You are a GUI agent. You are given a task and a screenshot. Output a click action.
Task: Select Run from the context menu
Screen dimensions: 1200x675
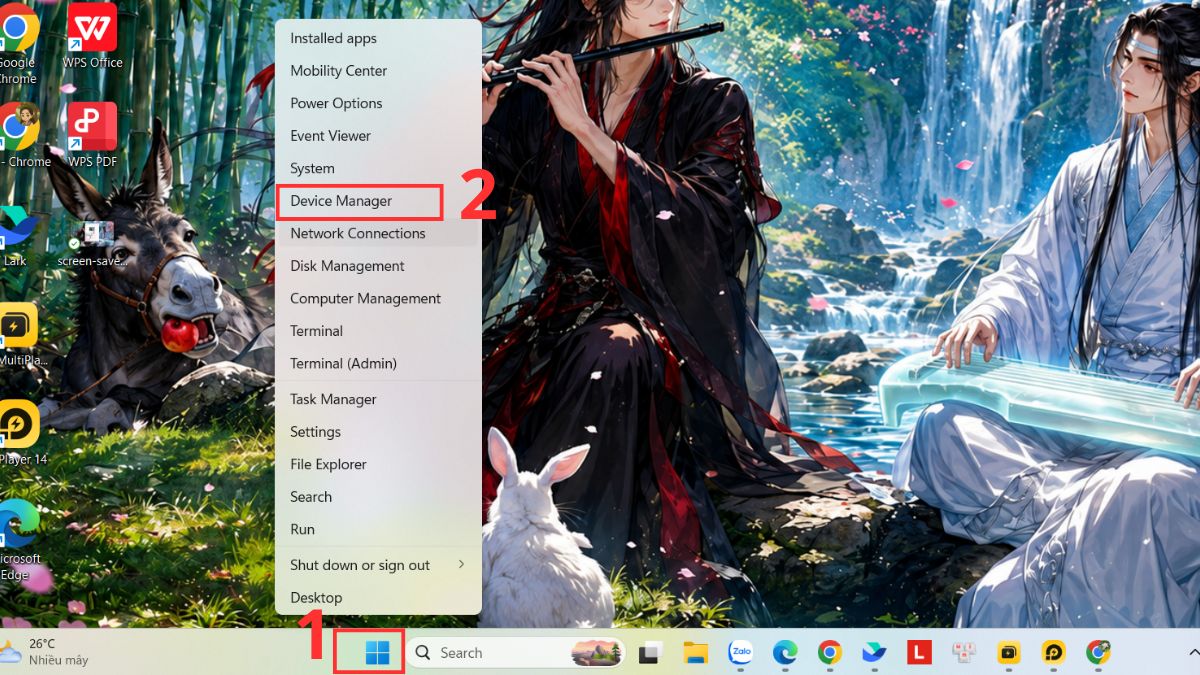(378, 529)
